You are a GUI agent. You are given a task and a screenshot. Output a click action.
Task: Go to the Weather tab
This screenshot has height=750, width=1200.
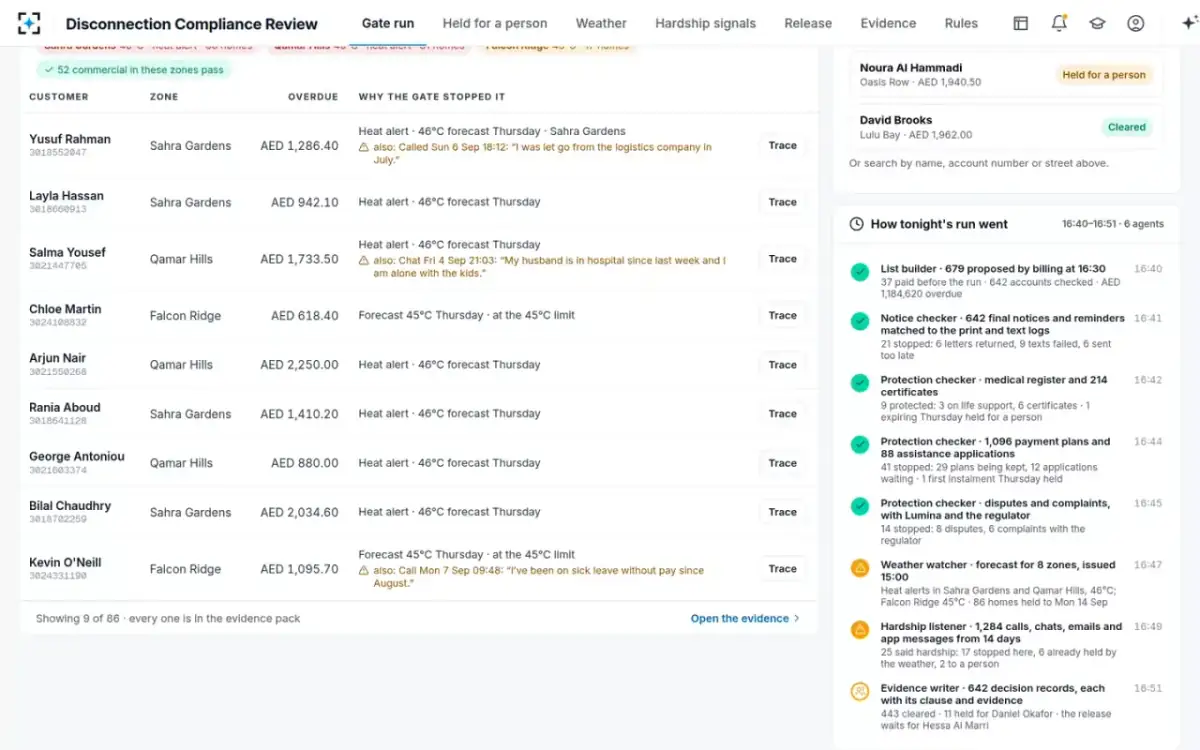click(601, 23)
